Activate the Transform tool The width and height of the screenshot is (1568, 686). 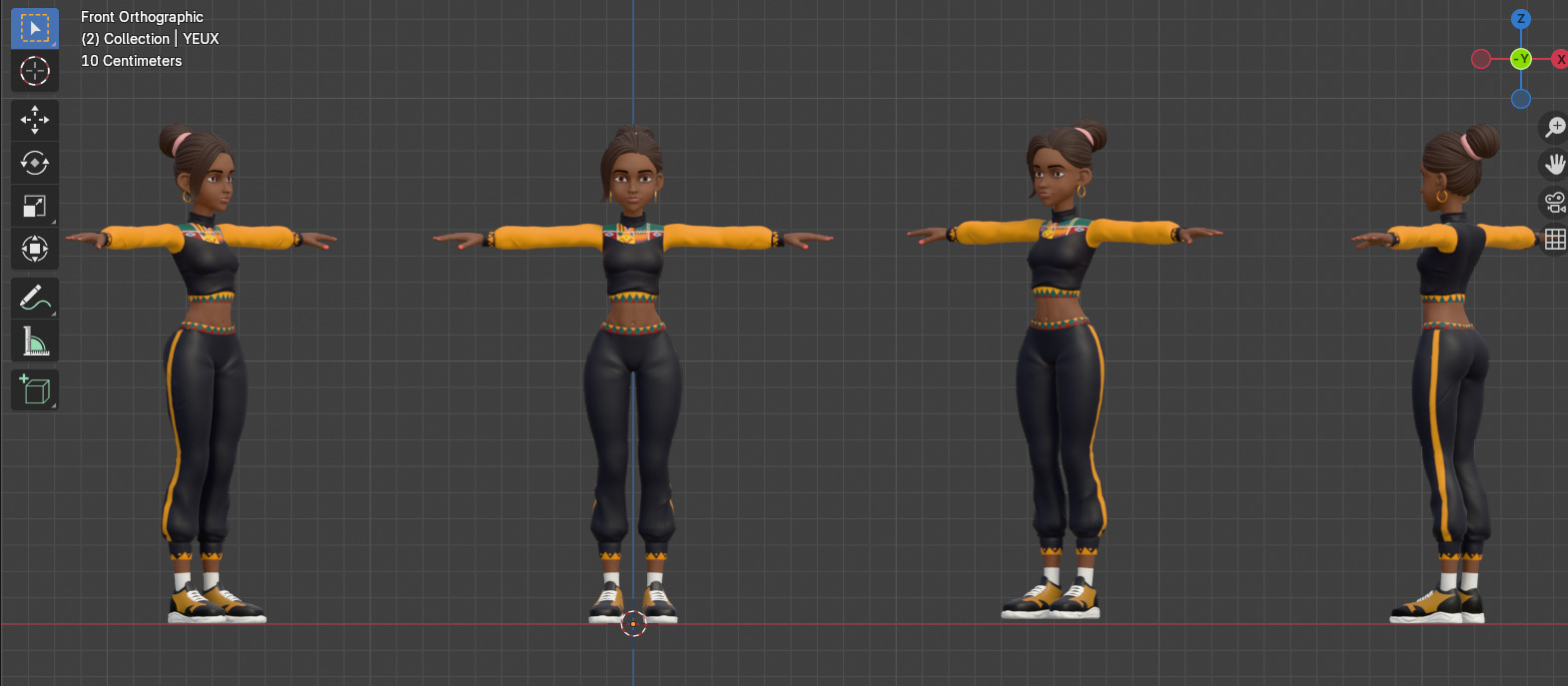[x=35, y=249]
